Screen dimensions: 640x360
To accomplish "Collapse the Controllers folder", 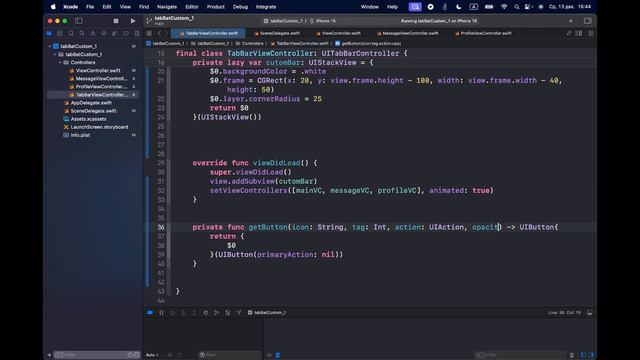I will click(x=60, y=62).
